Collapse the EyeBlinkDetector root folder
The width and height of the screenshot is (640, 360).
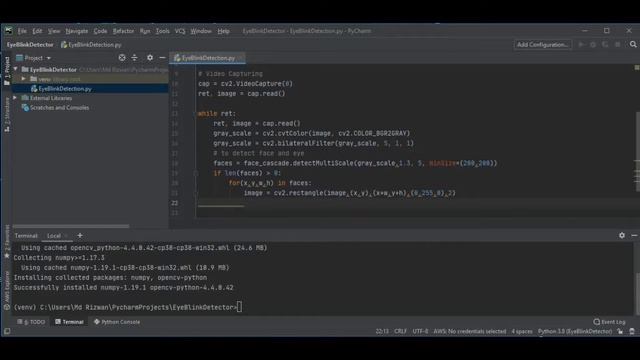[16, 69]
